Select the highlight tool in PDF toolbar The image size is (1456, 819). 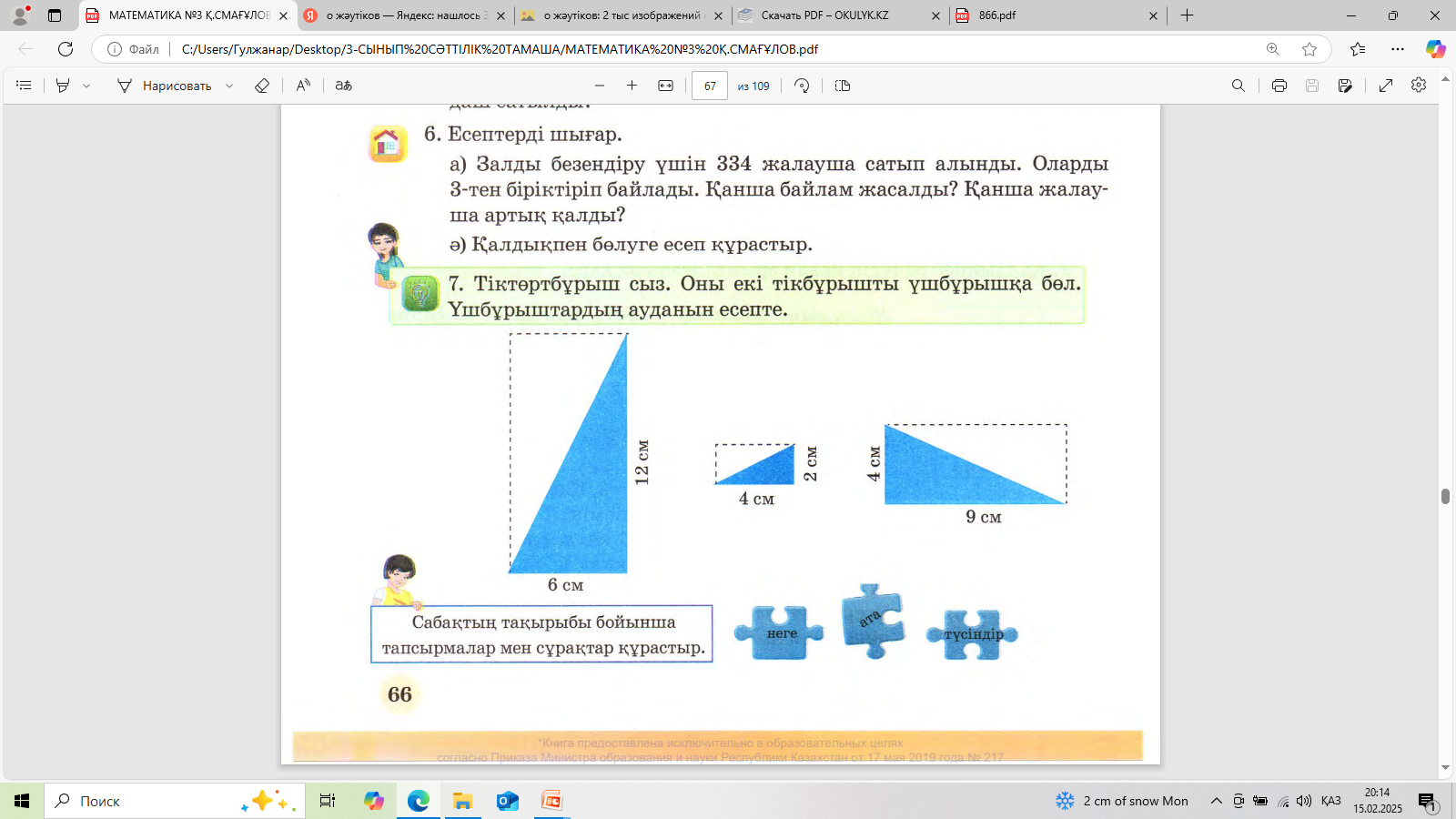63,86
